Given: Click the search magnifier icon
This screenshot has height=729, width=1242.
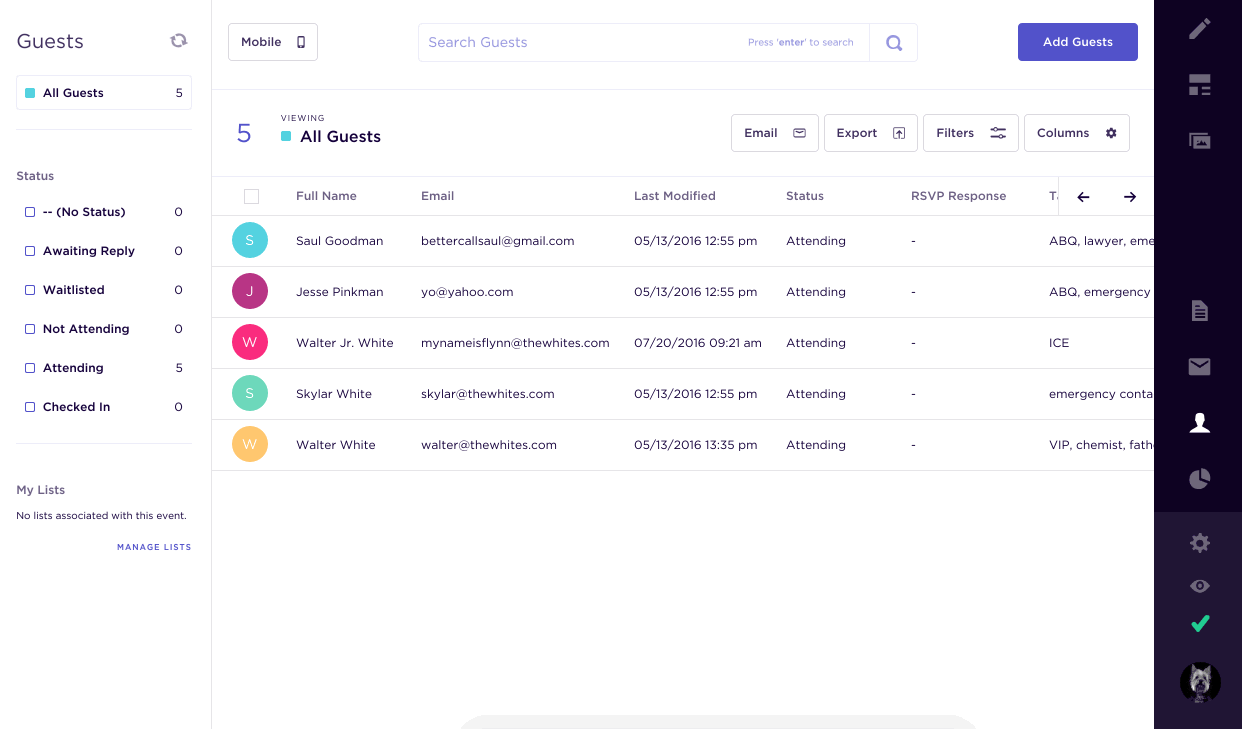Looking at the screenshot, I should click(894, 43).
